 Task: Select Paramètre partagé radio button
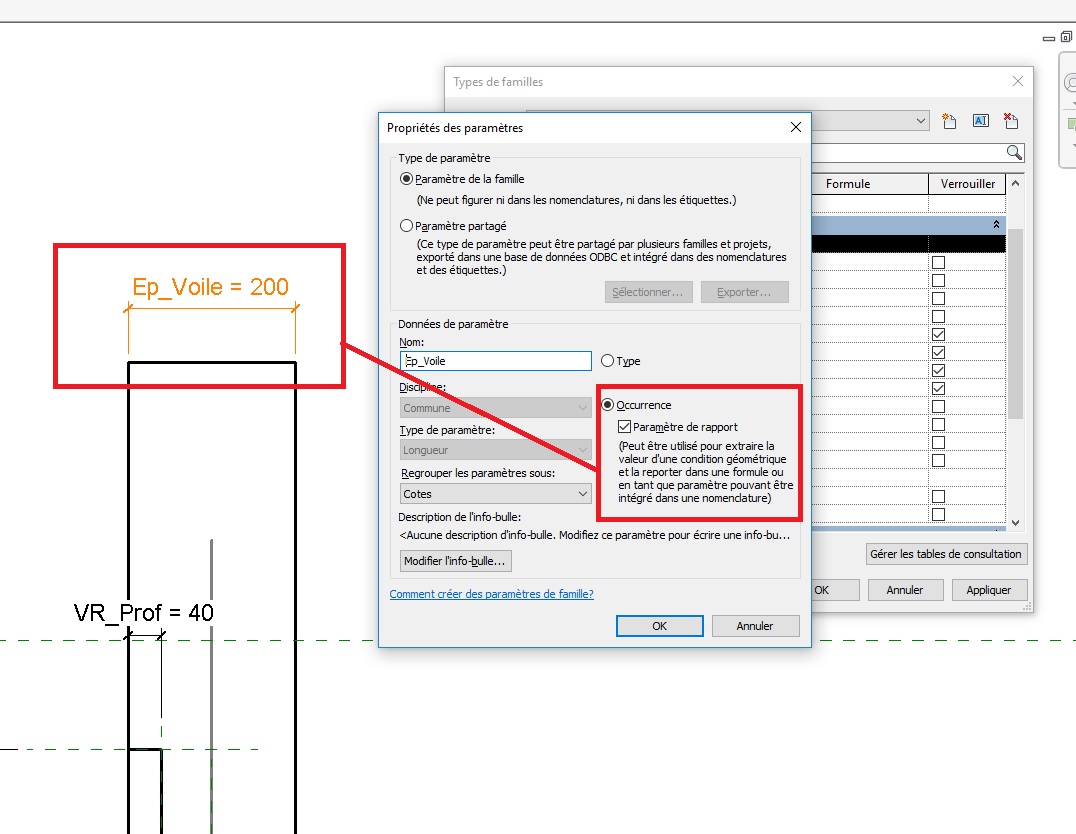click(406, 226)
